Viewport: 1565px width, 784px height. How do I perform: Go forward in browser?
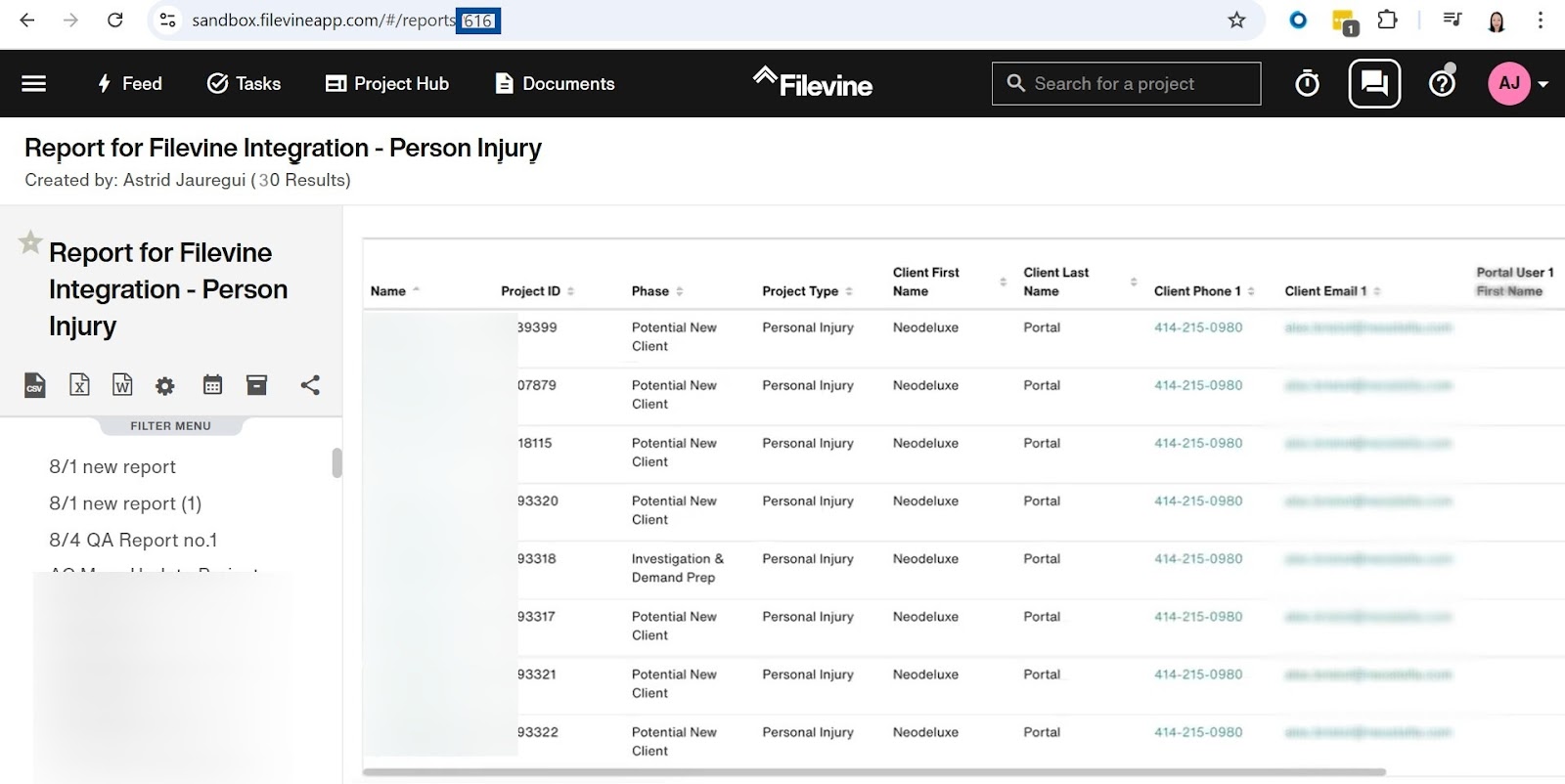(70, 21)
